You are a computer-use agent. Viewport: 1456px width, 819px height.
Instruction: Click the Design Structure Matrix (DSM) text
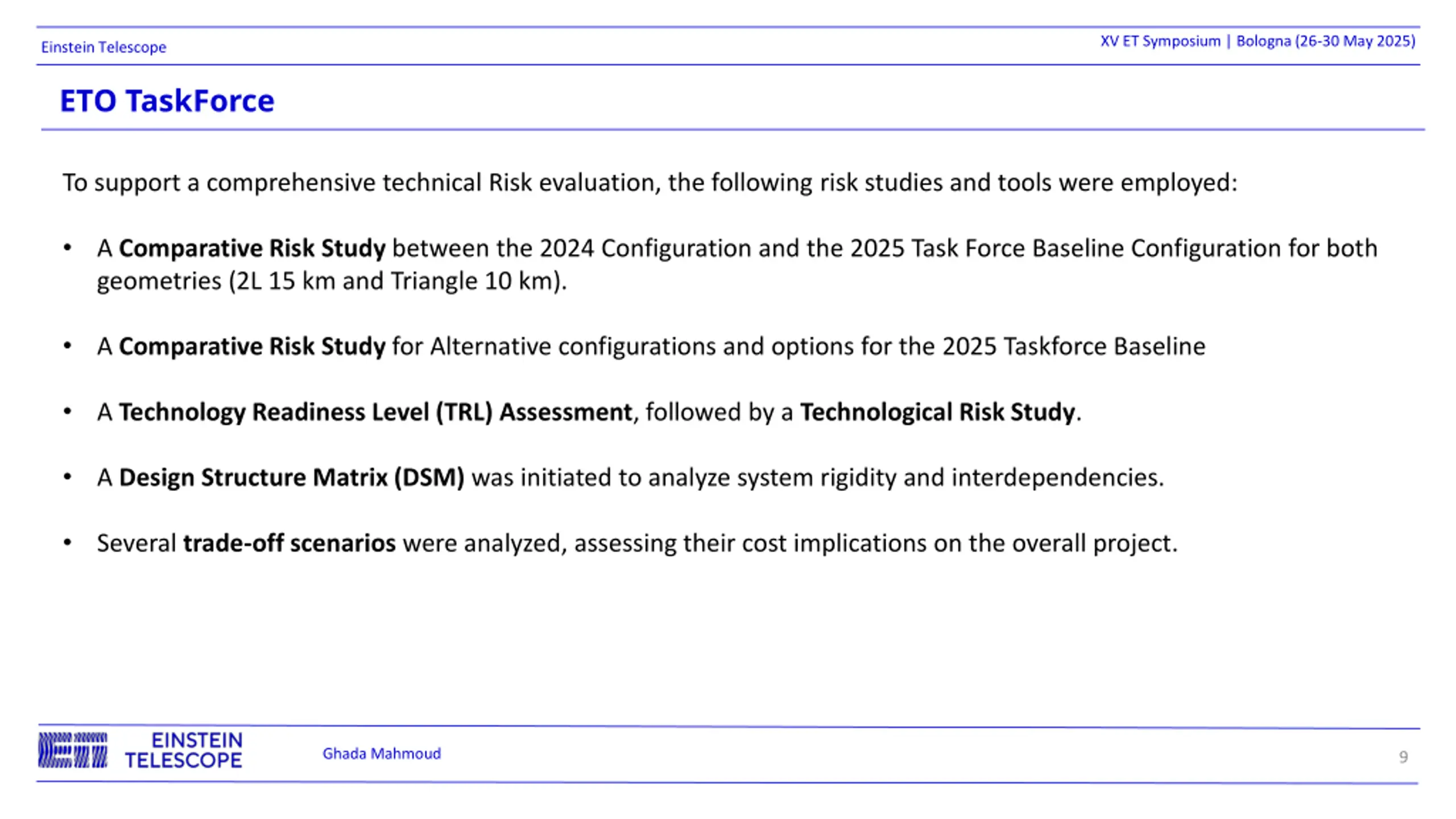292,478
